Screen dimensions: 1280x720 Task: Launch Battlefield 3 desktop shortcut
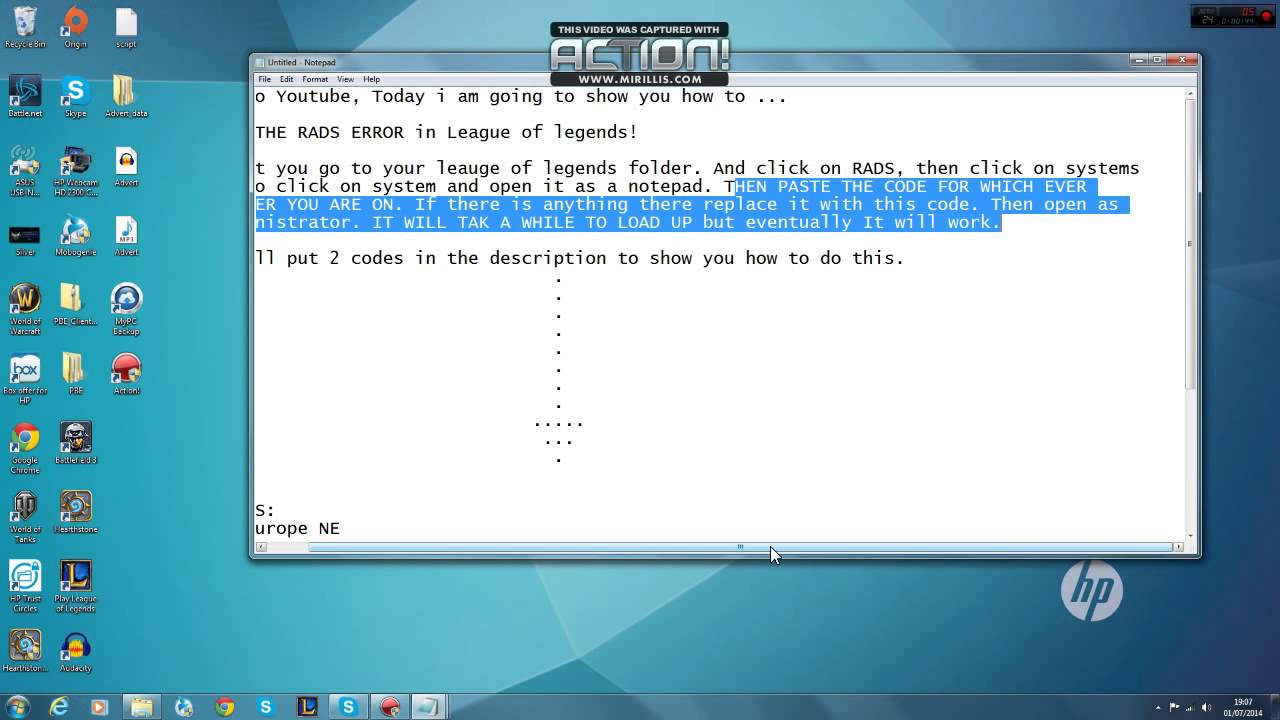tap(75, 443)
